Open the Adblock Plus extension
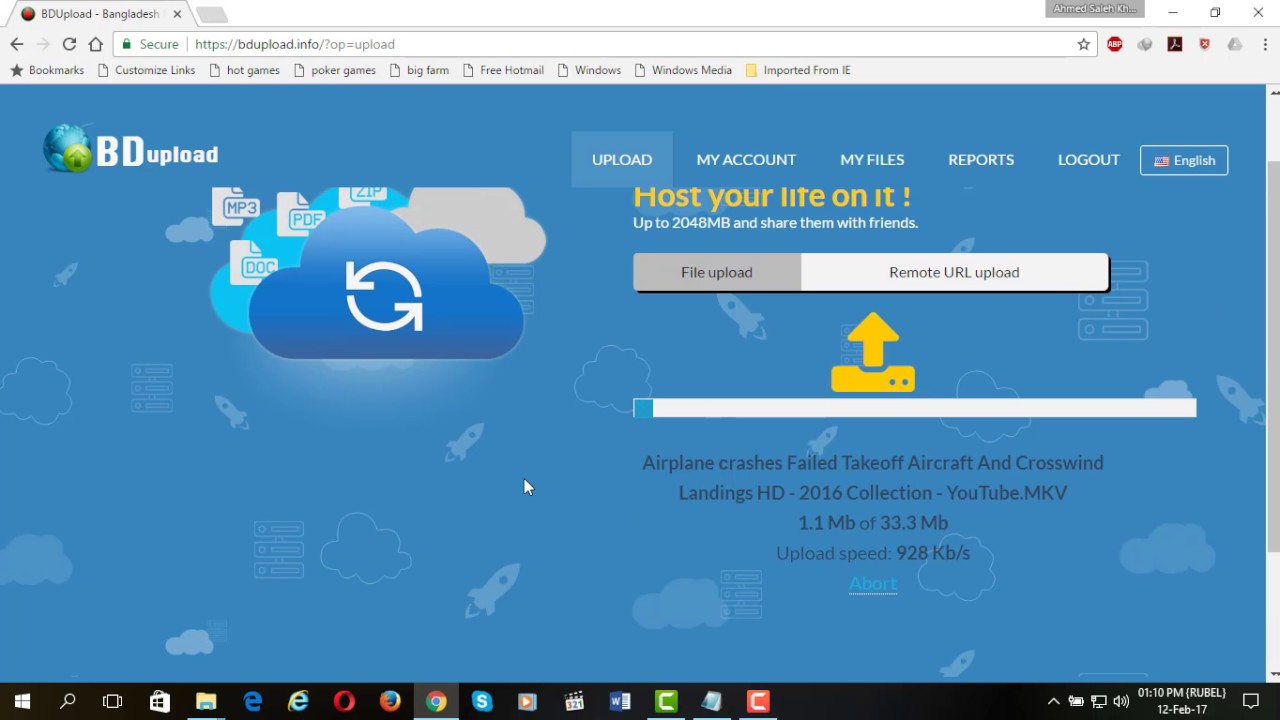This screenshot has height=720, width=1280. tap(1115, 44)
